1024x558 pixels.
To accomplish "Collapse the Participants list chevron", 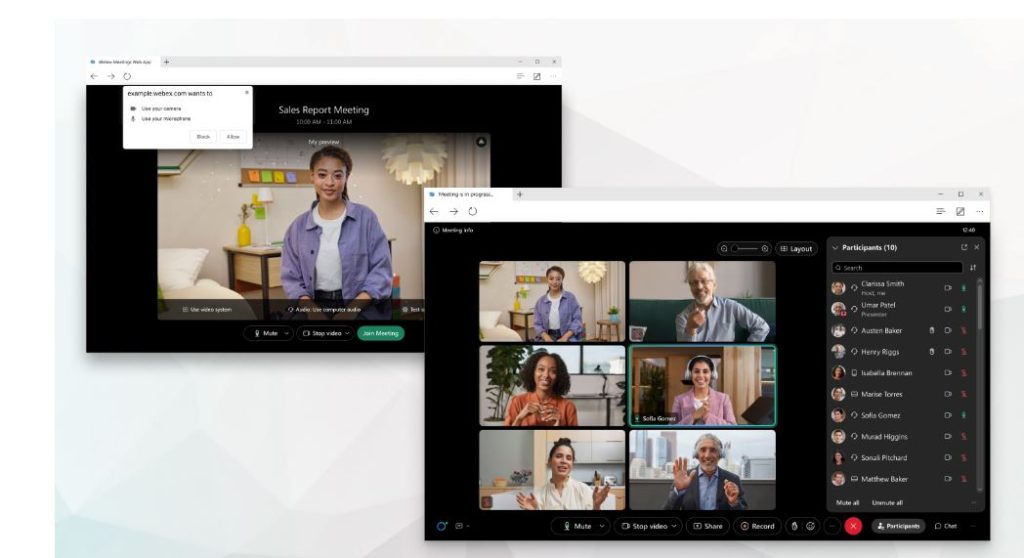I will point(835,247).
